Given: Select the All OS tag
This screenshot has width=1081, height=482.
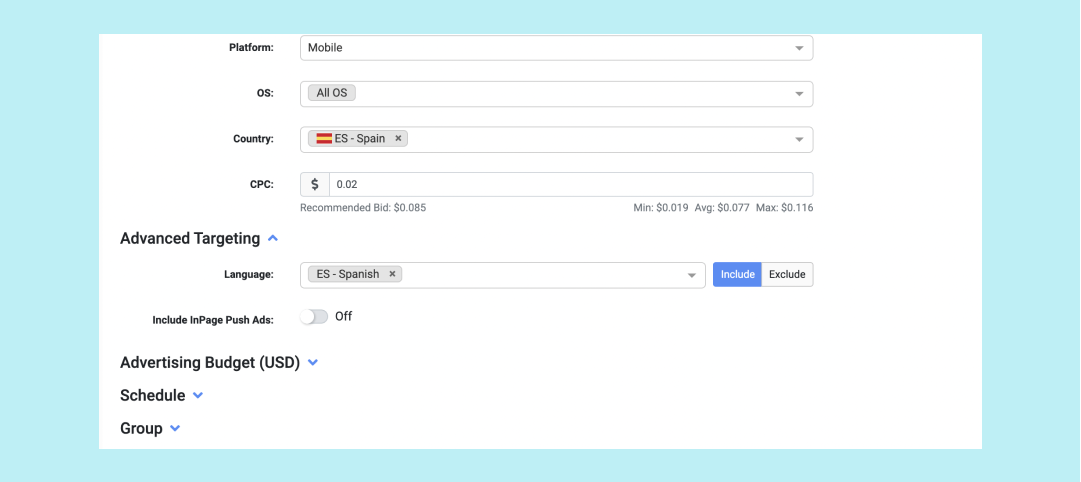Looking at the screenshot, I should tap(332, 92).
